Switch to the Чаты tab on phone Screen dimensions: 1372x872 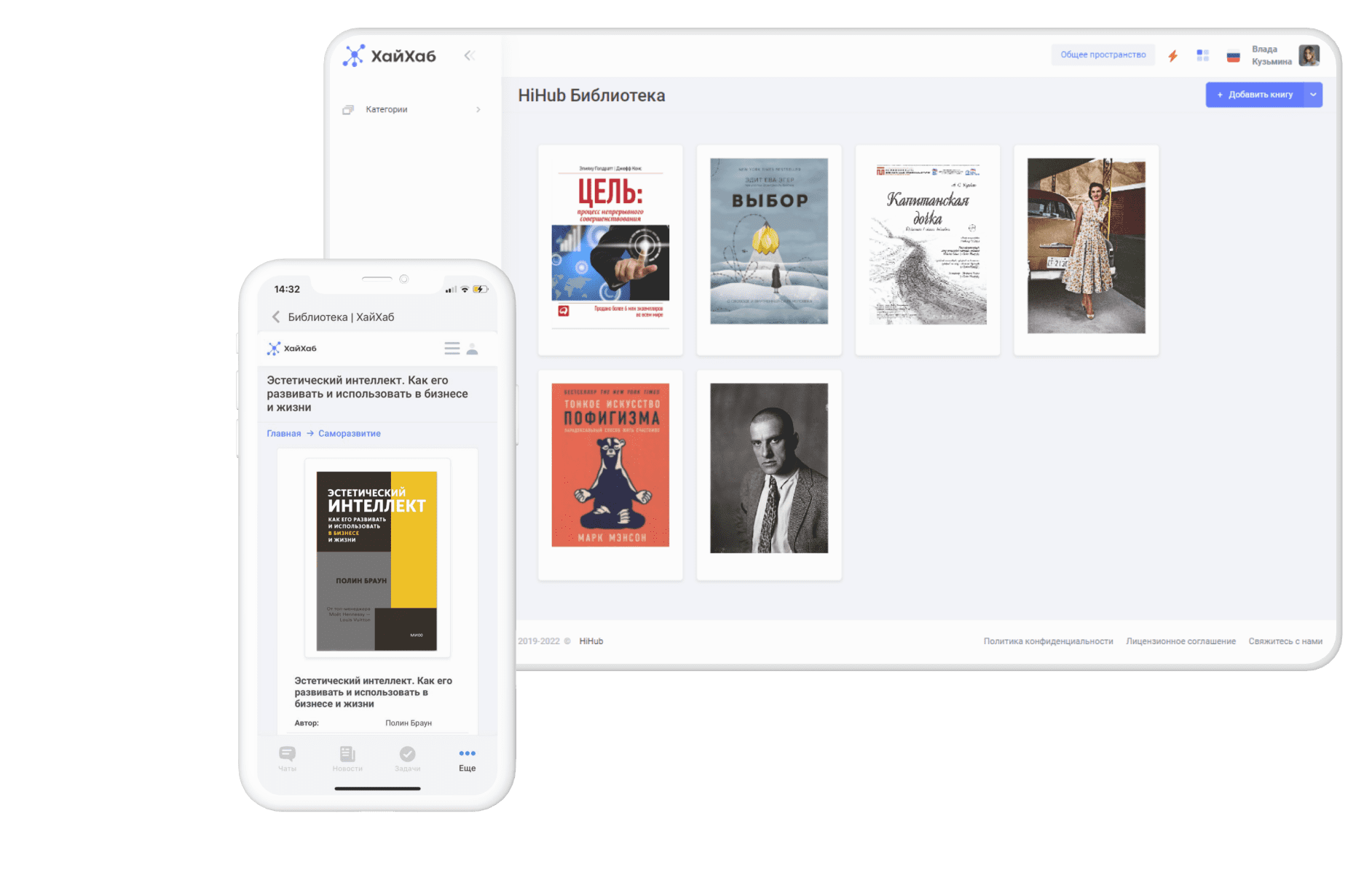click(287, 758)
